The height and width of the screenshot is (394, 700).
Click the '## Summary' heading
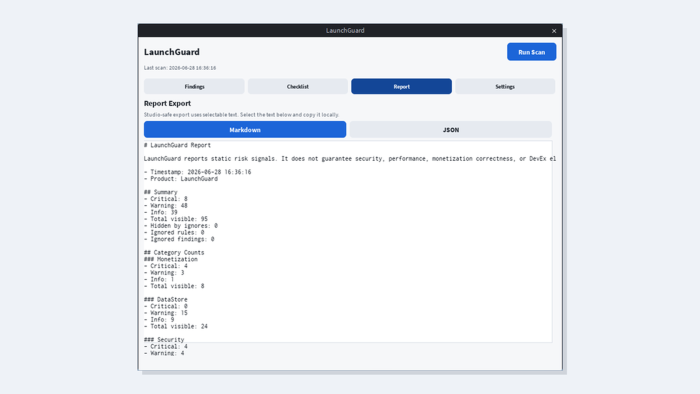161,192
